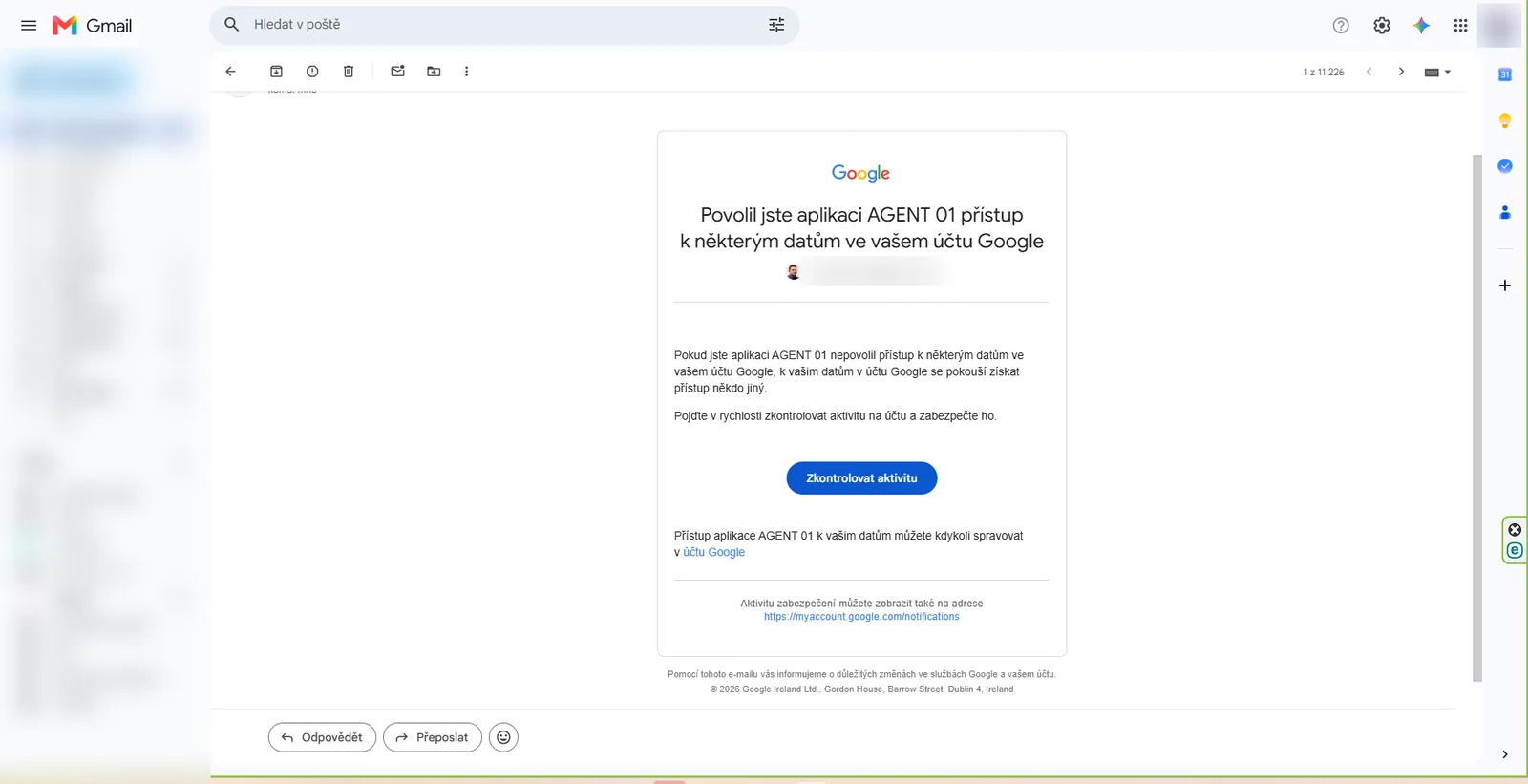Click the extension close X icon
Screen dimensions: 1528x784
point(1515,530)
